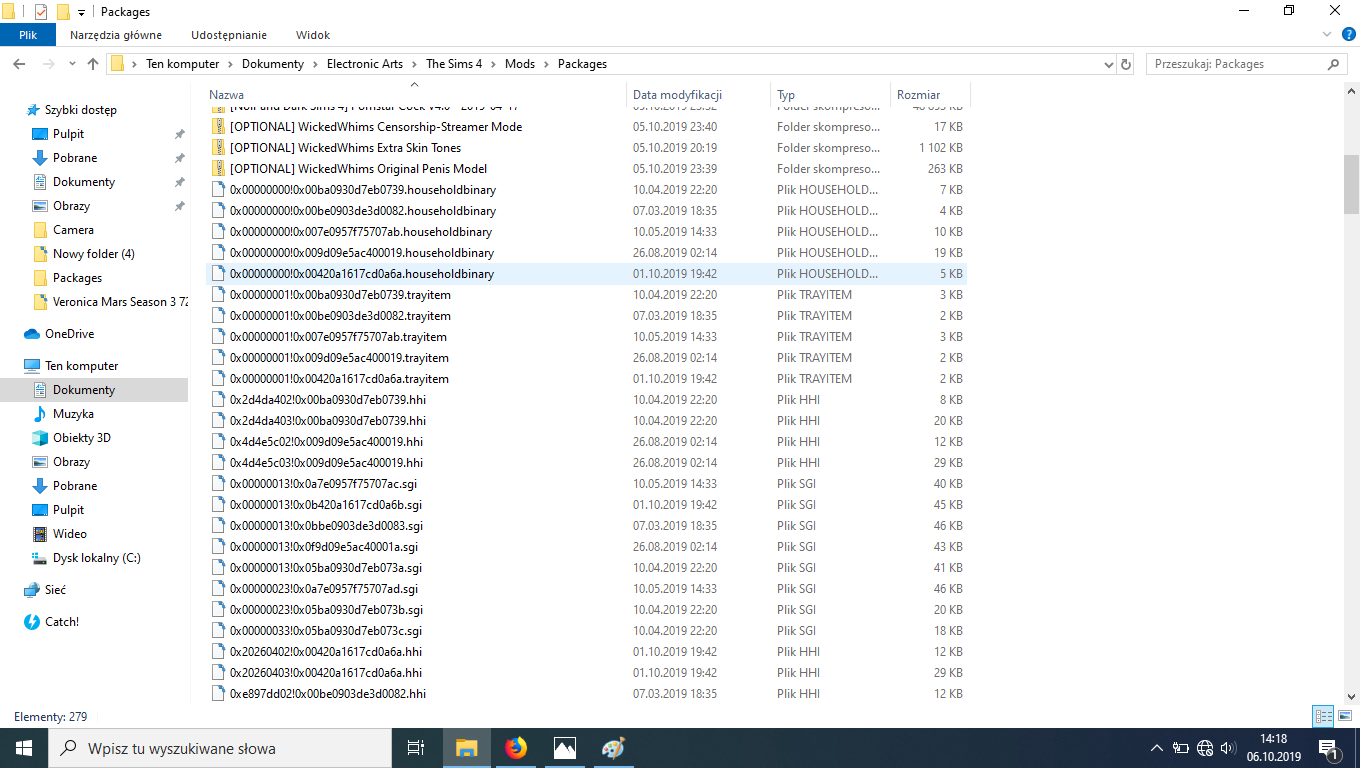The image size is (1360, 768).
Task: Show hidden system tray icons
Action: click(1156, 748)
